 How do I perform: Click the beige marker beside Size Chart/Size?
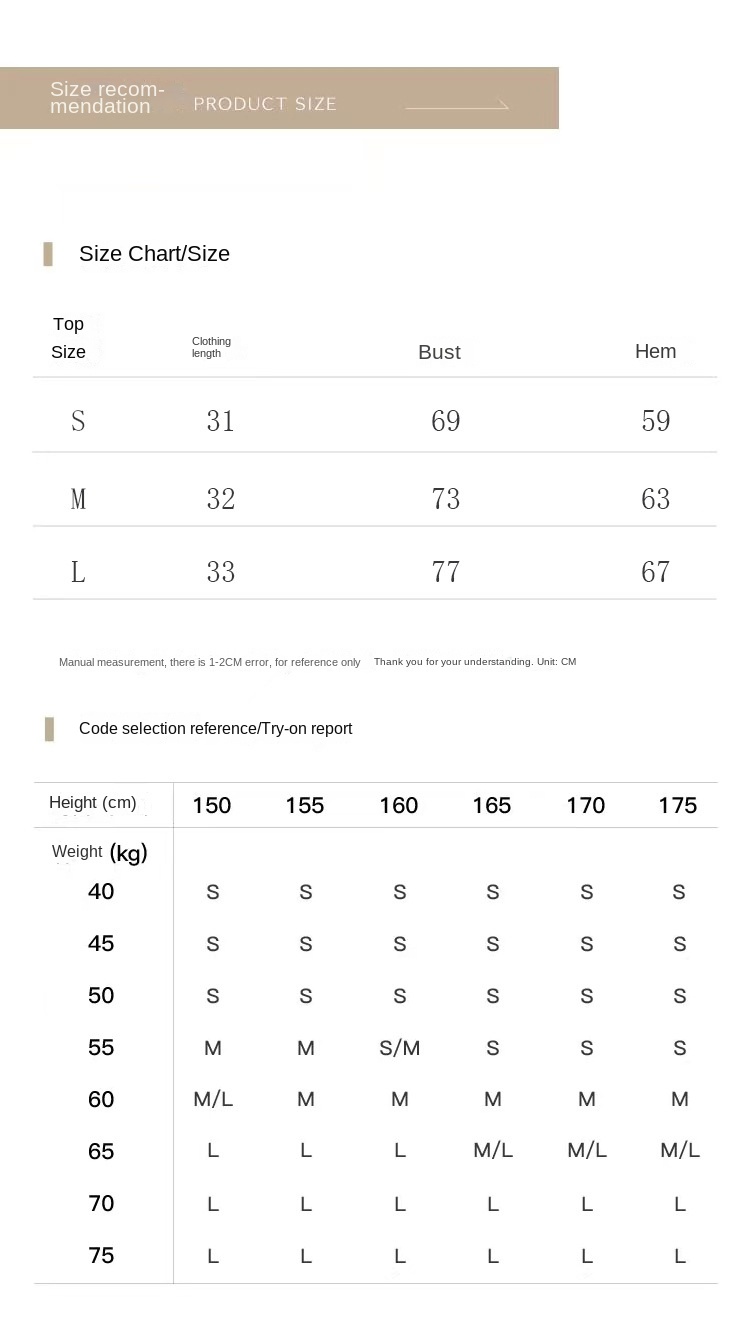click(x=48, y=254)
